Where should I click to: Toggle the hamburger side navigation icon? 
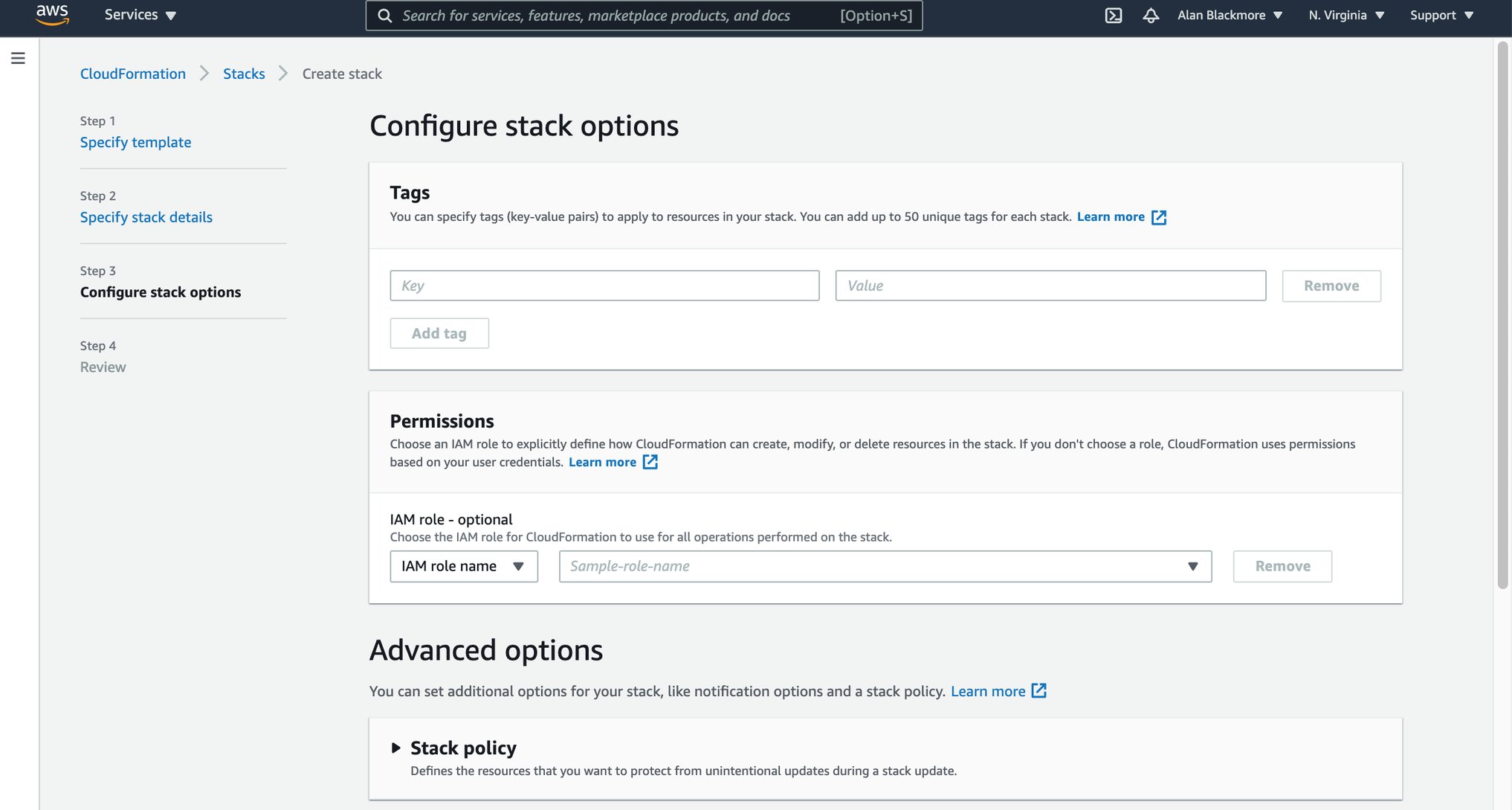pyautogui.click(x=19, y=58)
